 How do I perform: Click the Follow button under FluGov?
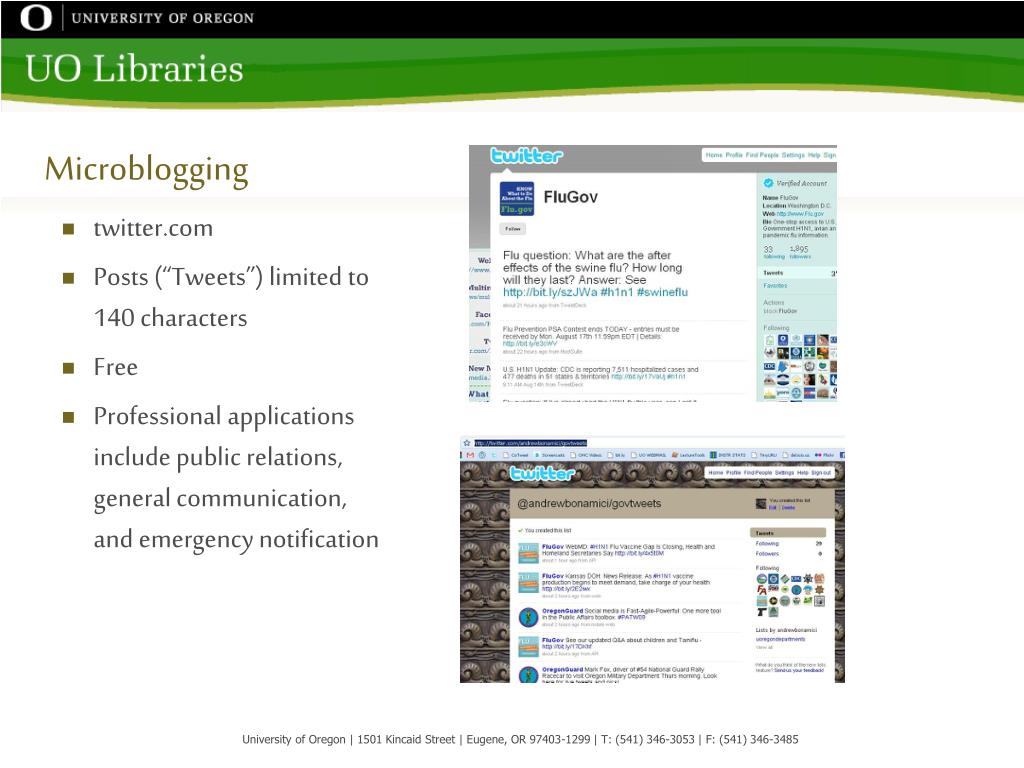click(513, 229)
